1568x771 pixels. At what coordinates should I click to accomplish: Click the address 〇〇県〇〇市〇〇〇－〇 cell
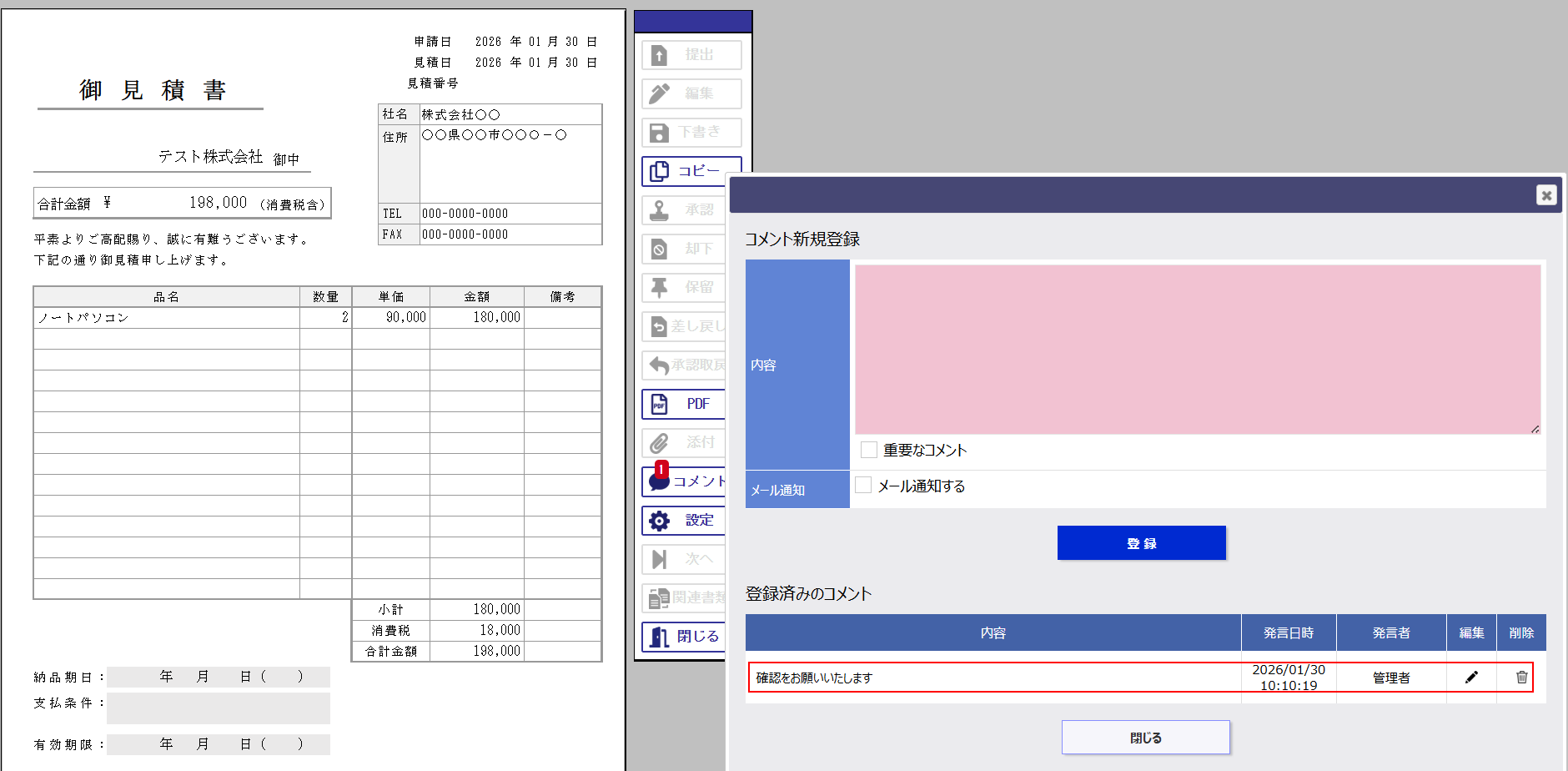(510, 164)
